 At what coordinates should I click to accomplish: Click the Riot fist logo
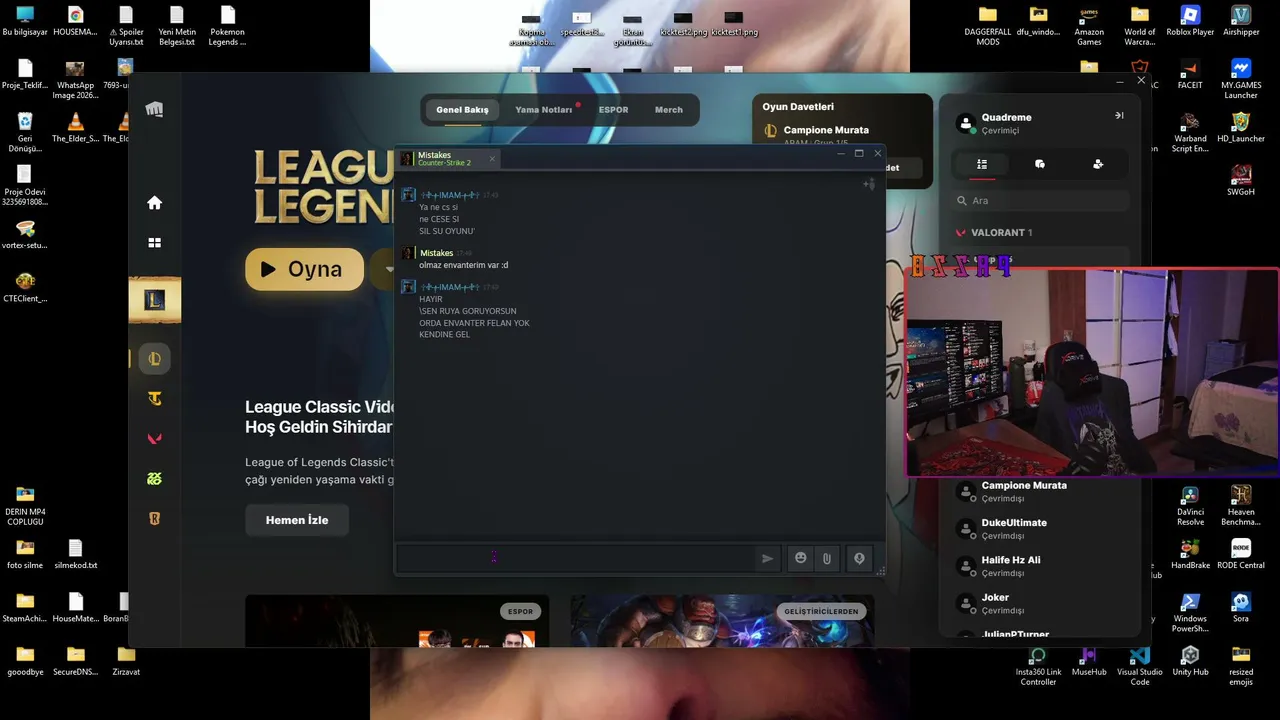154,109
